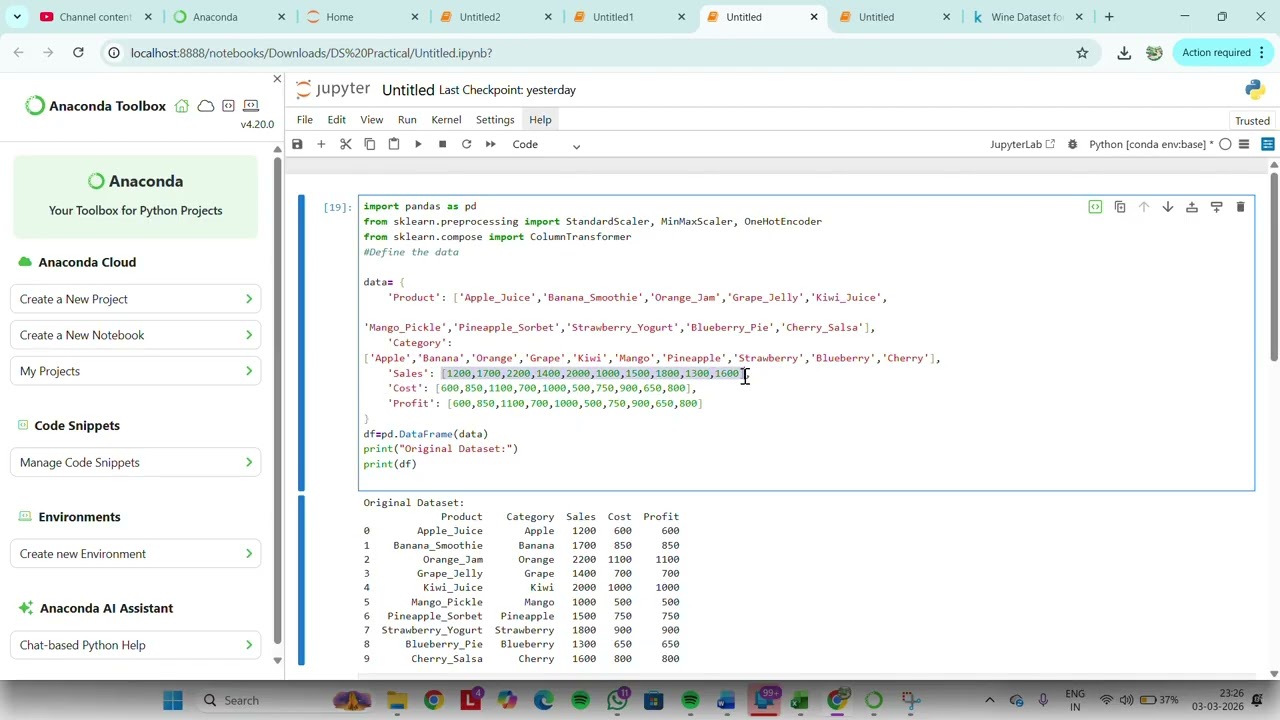Open a new browser tab
1280x720 pixels.
tap(1109, 17)
